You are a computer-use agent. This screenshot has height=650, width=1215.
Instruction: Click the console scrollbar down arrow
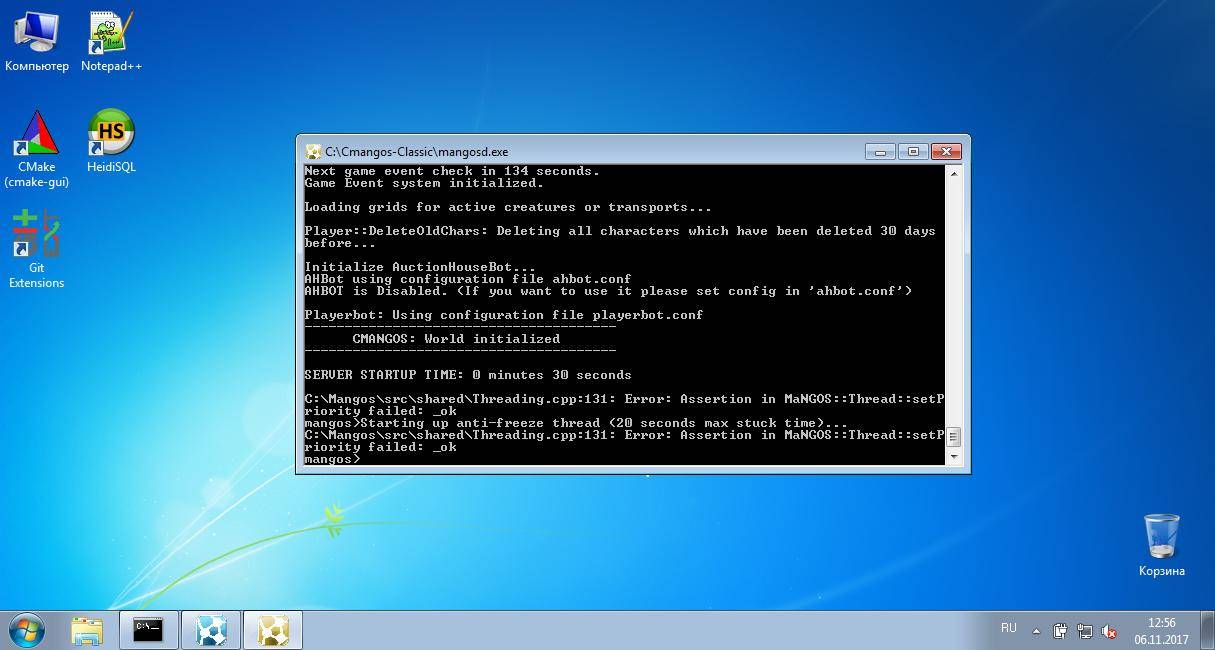pos(954,456)
